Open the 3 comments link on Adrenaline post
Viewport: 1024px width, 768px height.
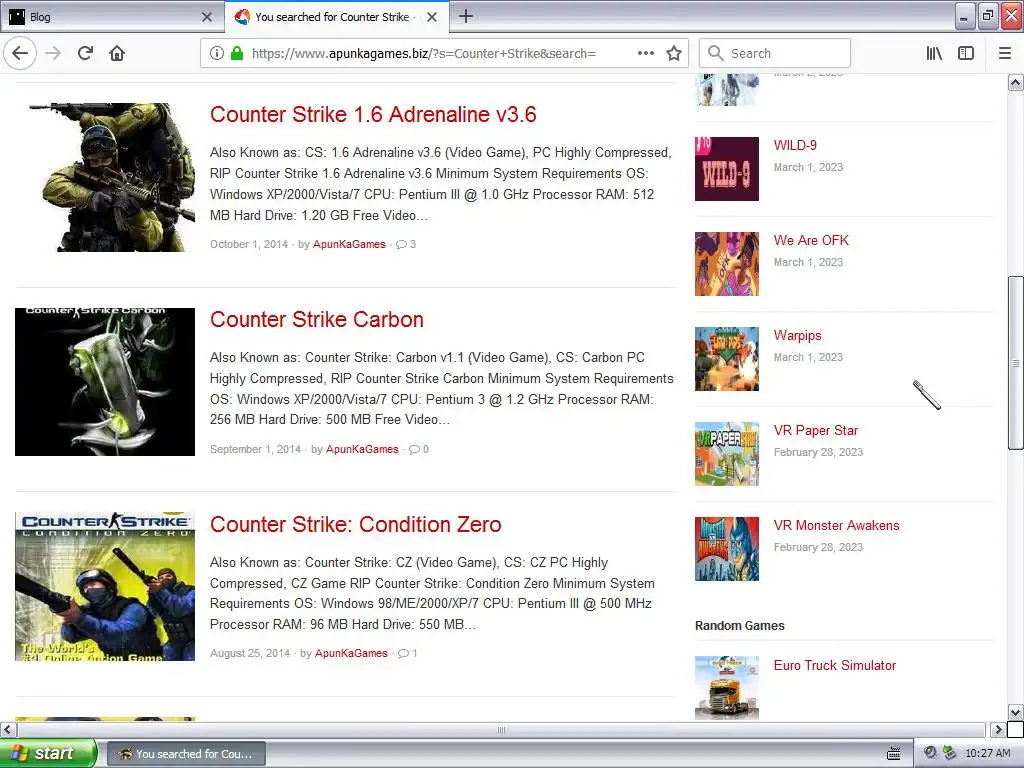[x=406, y=244]
